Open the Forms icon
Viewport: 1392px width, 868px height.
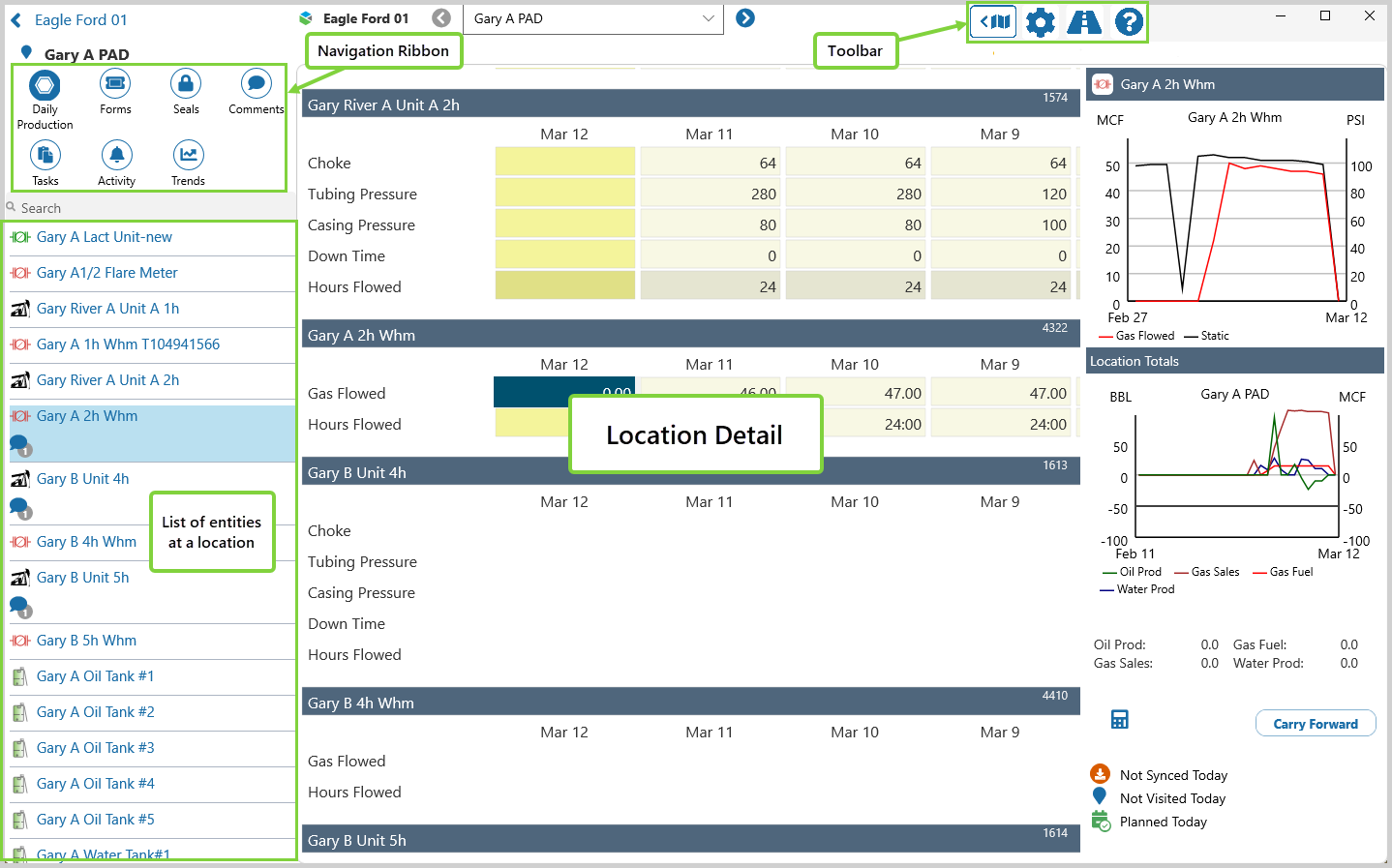pyautogui.click(x=115, y=85)
